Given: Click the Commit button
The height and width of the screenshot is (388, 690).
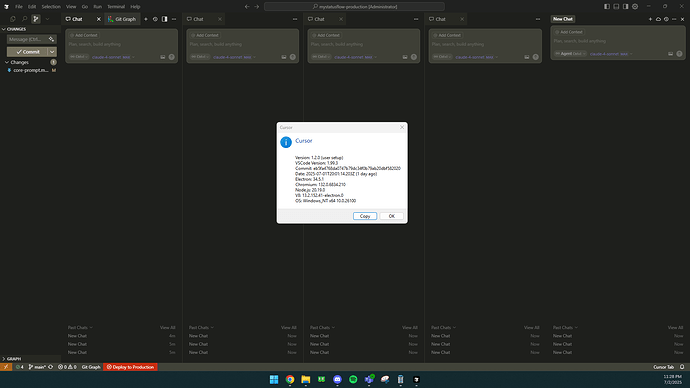Looking at the screenshot, I should [27, 51].
